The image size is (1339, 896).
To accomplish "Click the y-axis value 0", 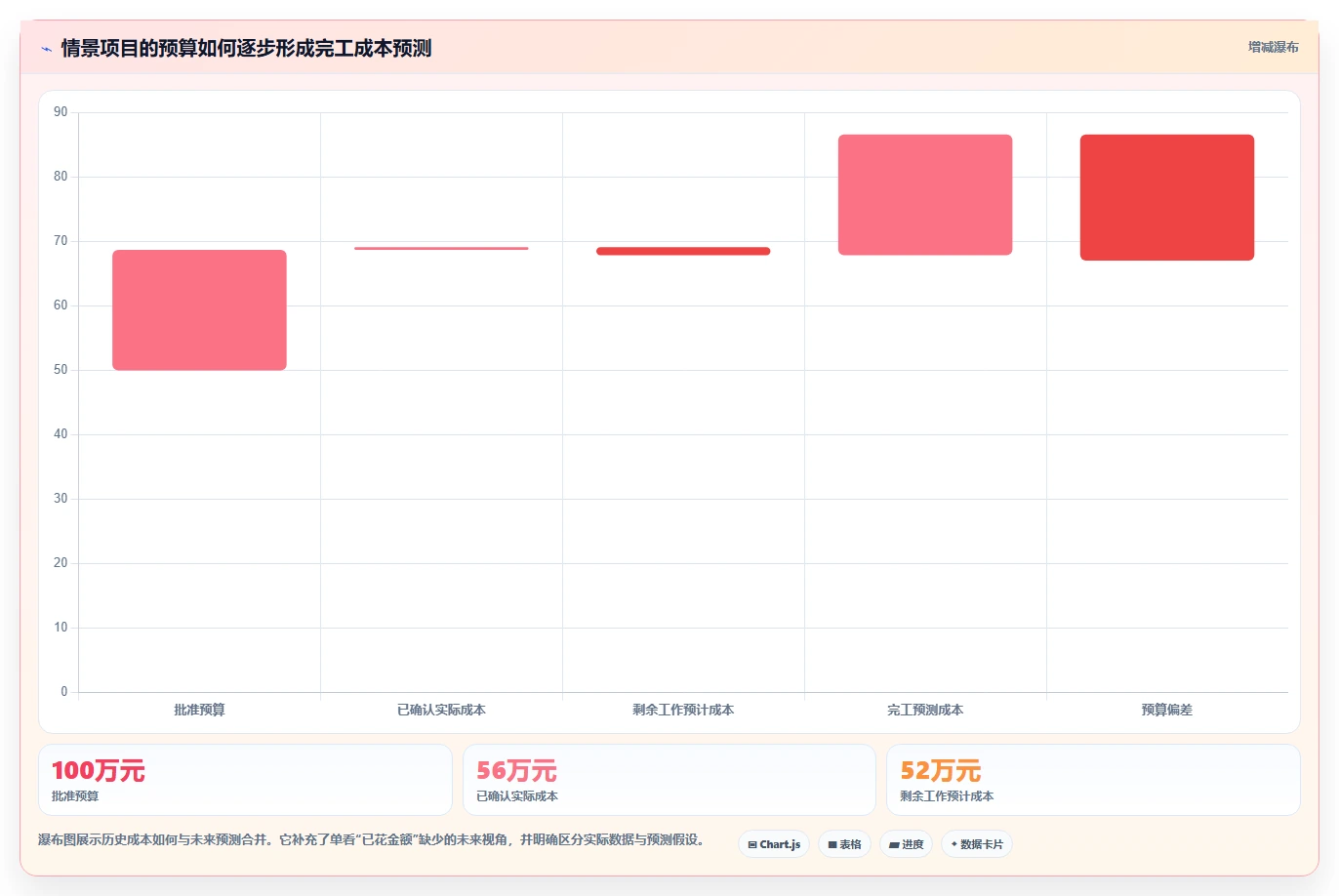I will pos(64,692).
